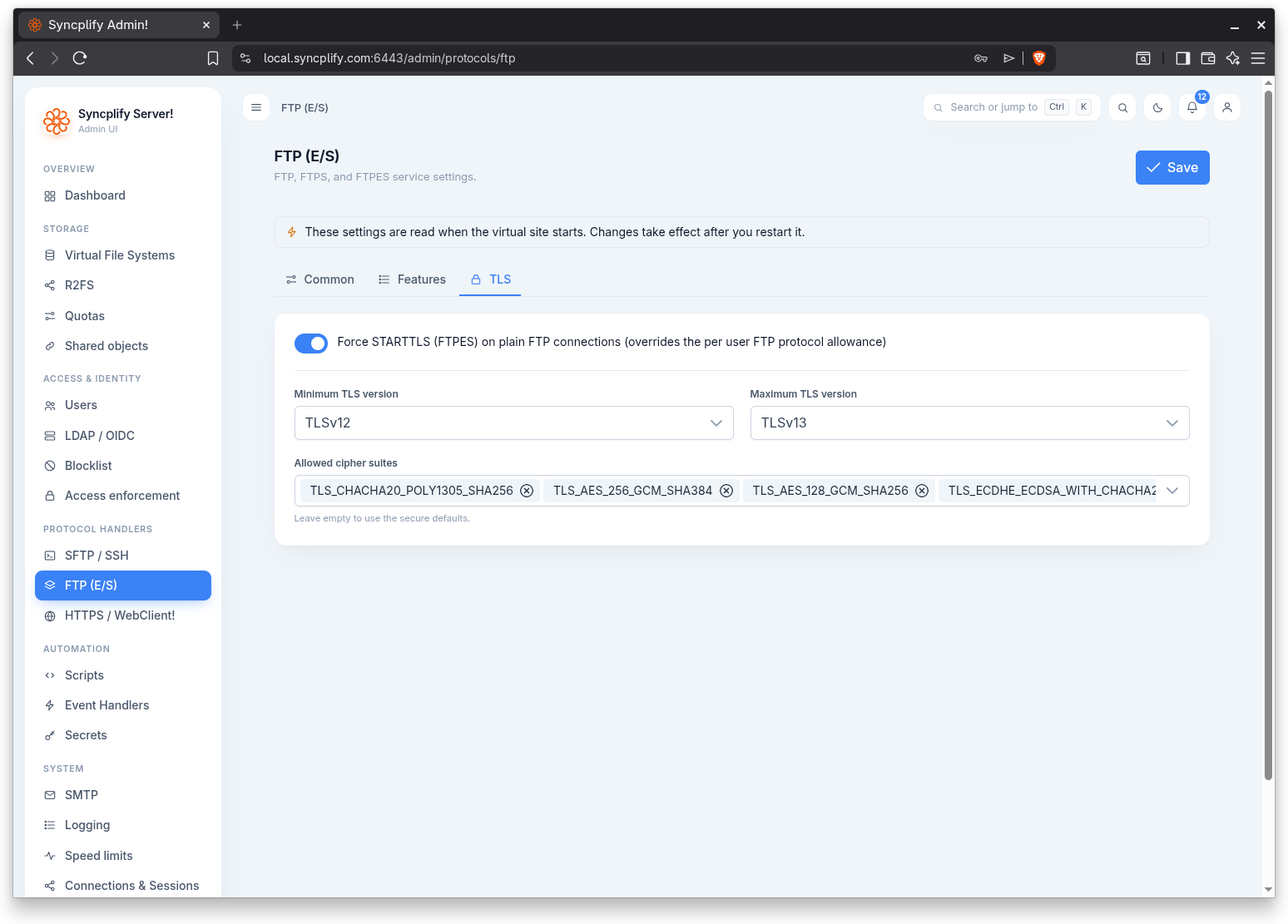Viewport: 1288px width, 924px height.
Task: Open the browser password key icon
Action: tap(981, 58)
